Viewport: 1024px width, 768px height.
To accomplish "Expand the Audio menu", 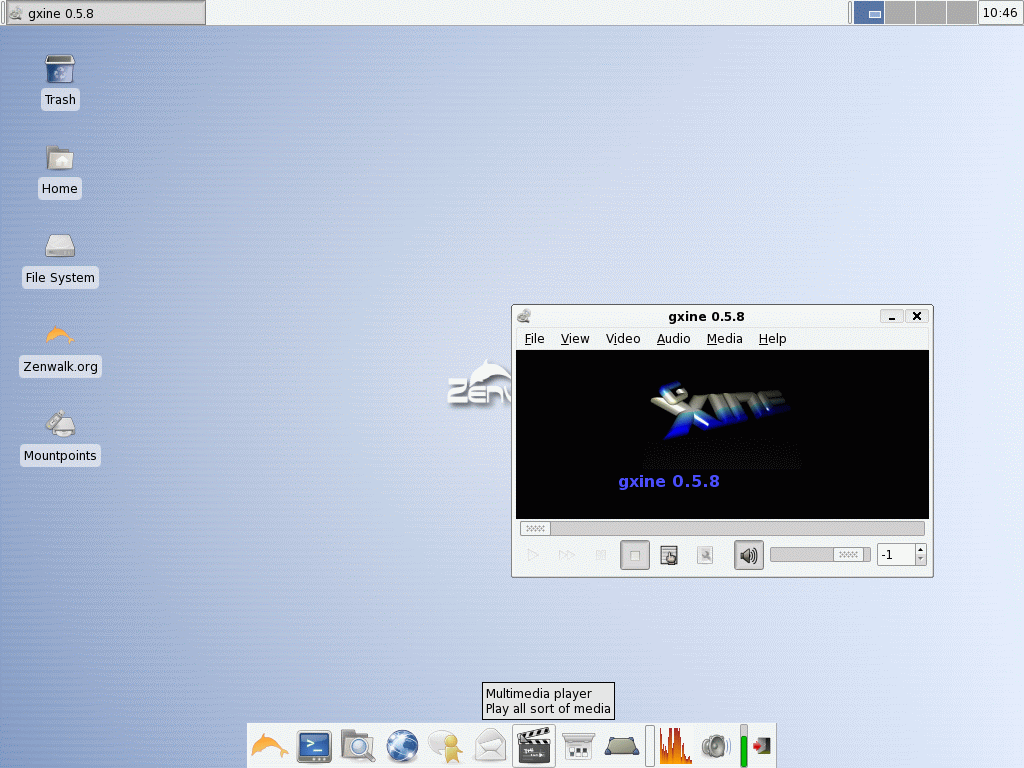I will point(673,338).
